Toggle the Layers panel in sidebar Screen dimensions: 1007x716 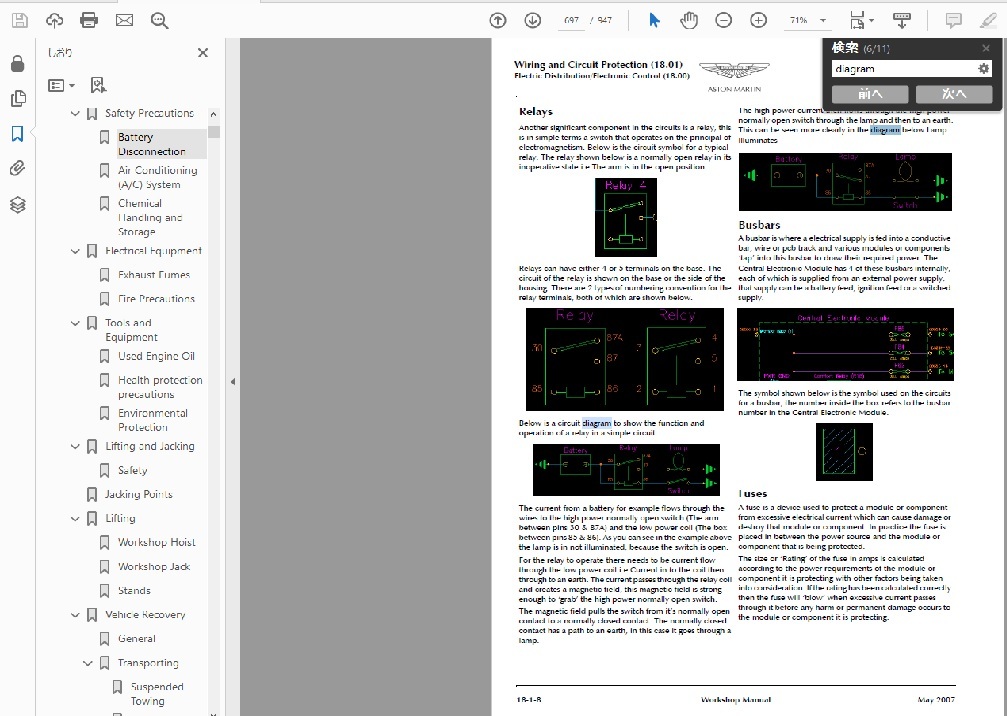pyautogui.click(x=17, y=204)
